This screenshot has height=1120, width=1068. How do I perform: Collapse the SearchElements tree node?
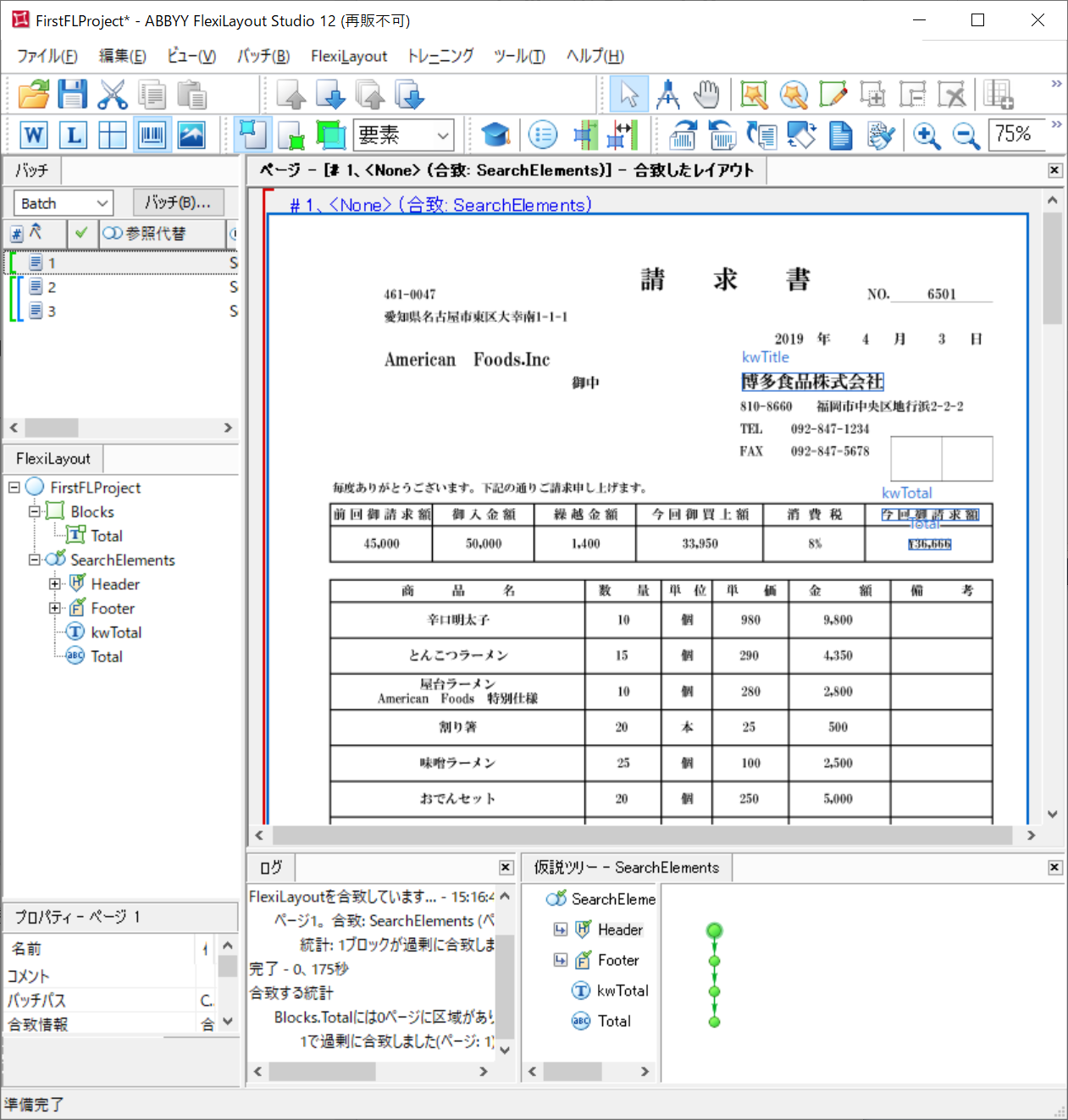point(35,560)
